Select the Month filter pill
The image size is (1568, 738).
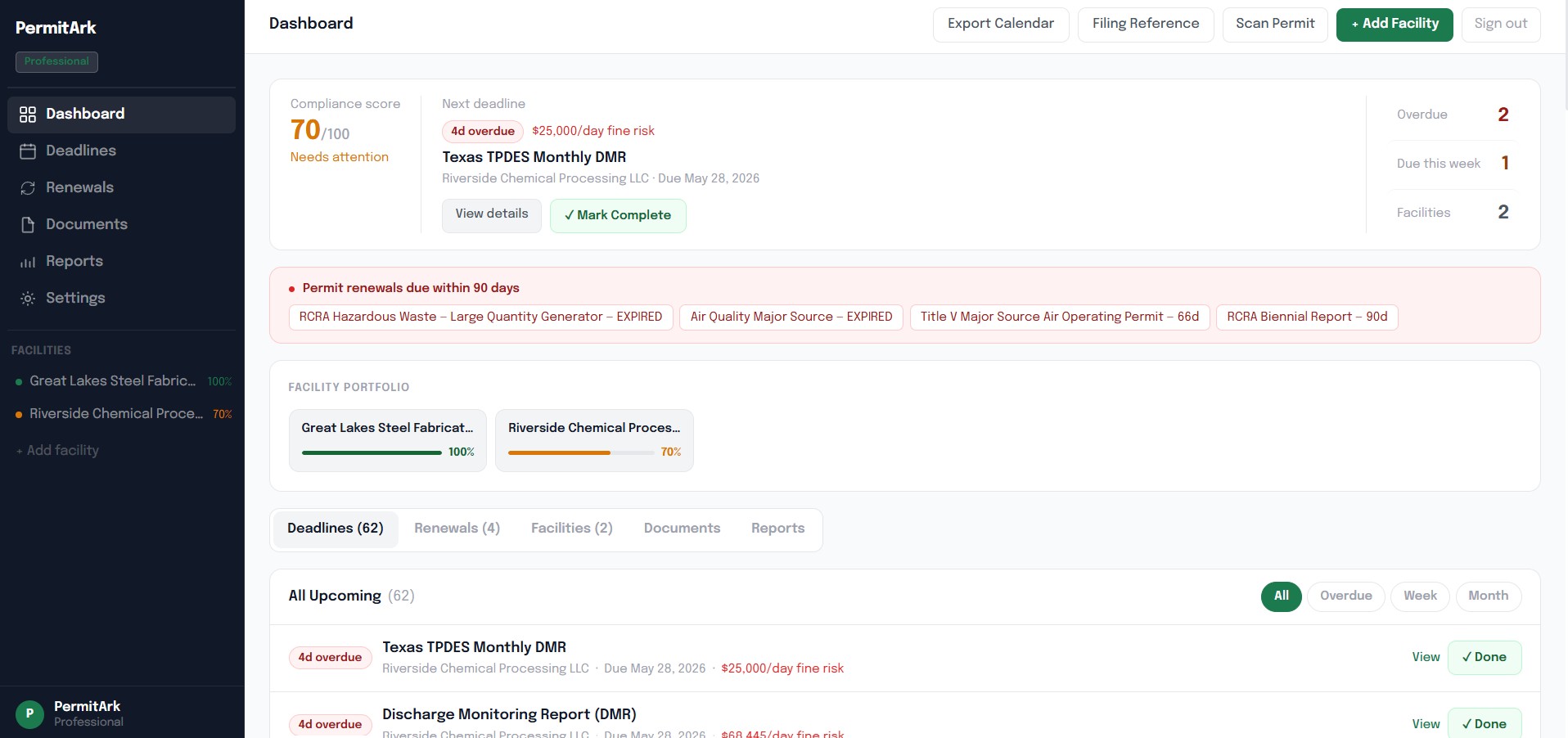click(x=1488, y=596)
